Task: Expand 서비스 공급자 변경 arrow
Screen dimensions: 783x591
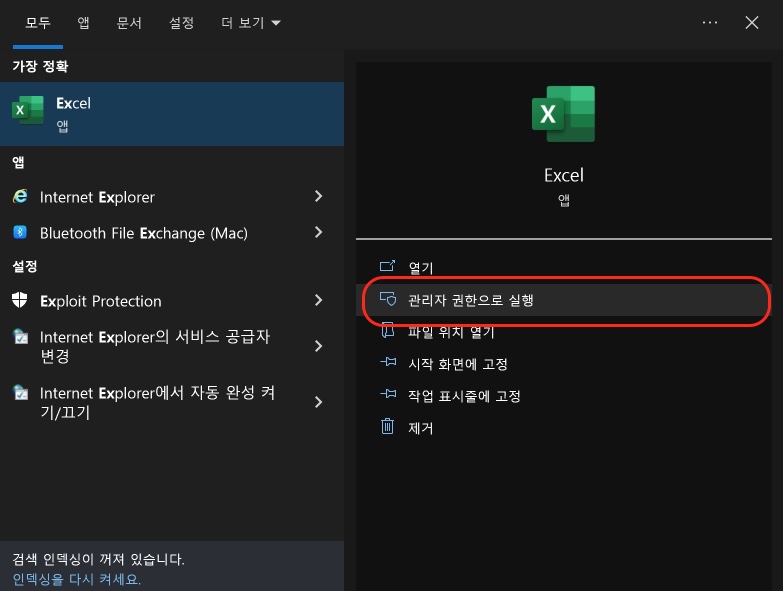Action: [319, 346]
